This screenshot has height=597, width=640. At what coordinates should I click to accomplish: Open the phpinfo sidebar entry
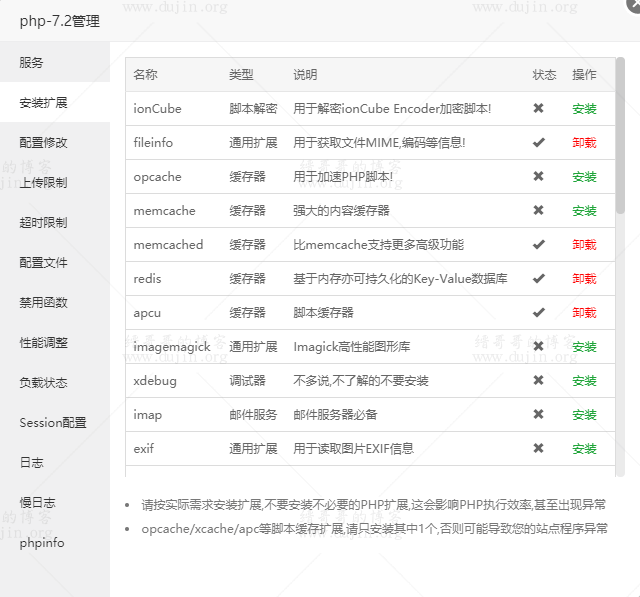pyautogui.click(x=42, y=542)
